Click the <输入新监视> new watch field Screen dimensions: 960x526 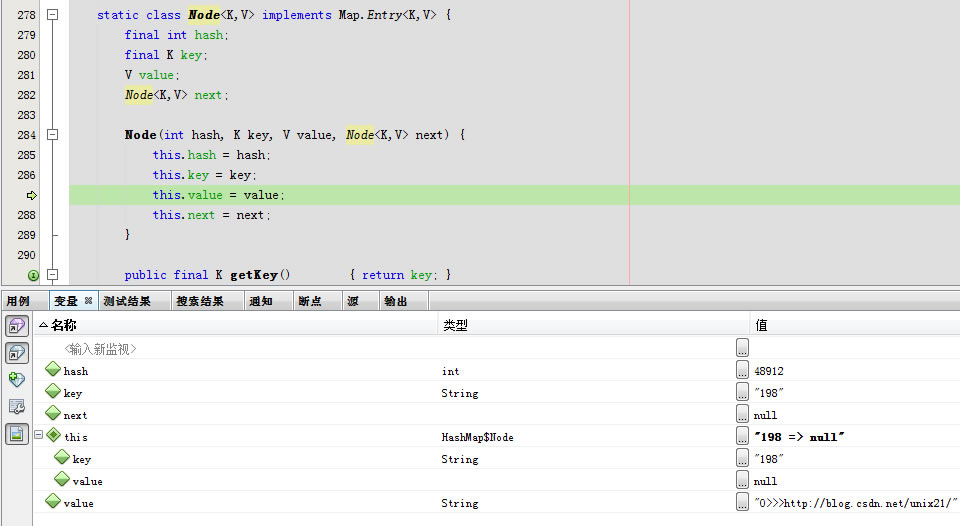point(100,349)
